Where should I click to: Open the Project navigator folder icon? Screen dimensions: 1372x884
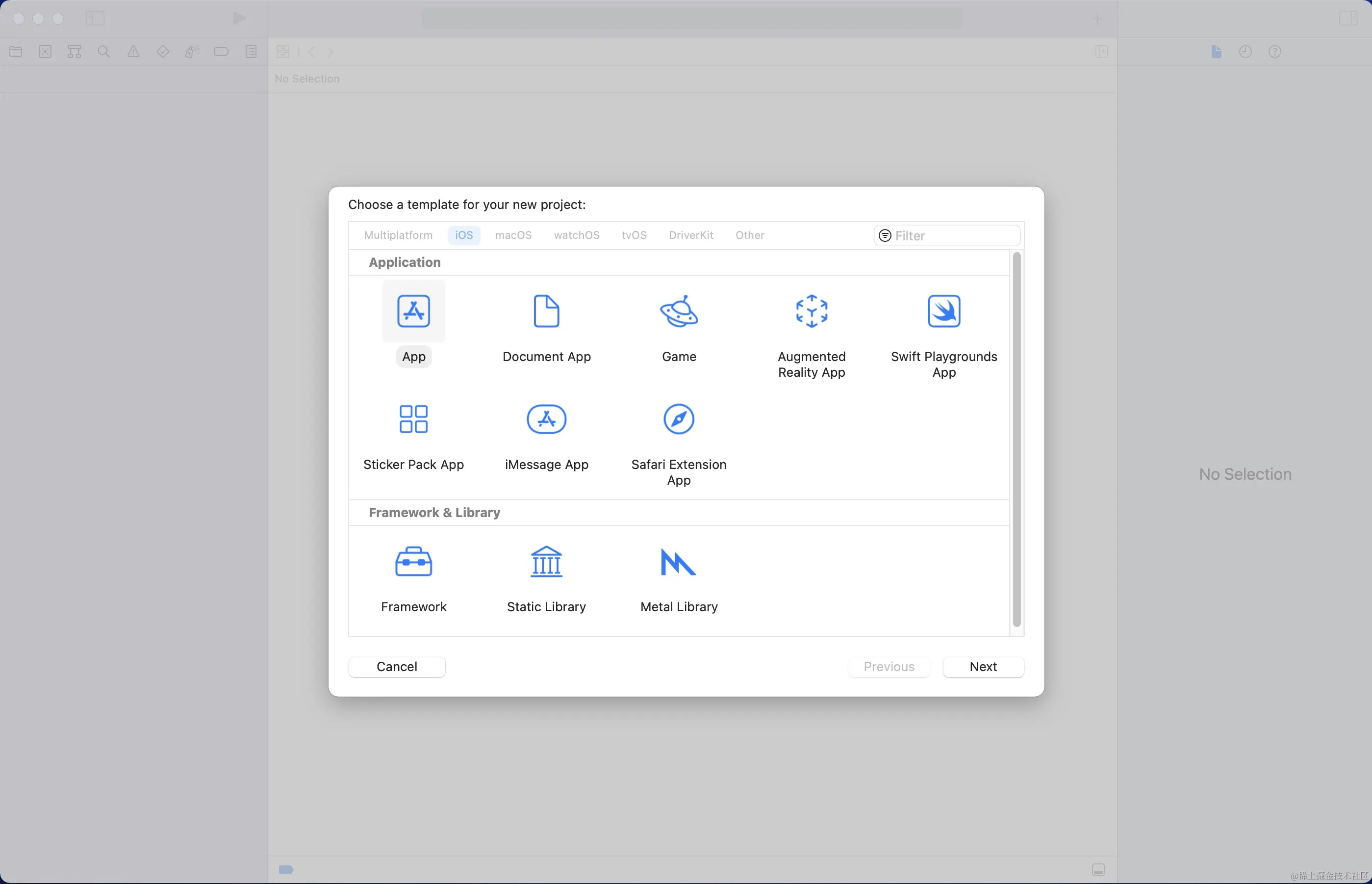coord(16,52)
